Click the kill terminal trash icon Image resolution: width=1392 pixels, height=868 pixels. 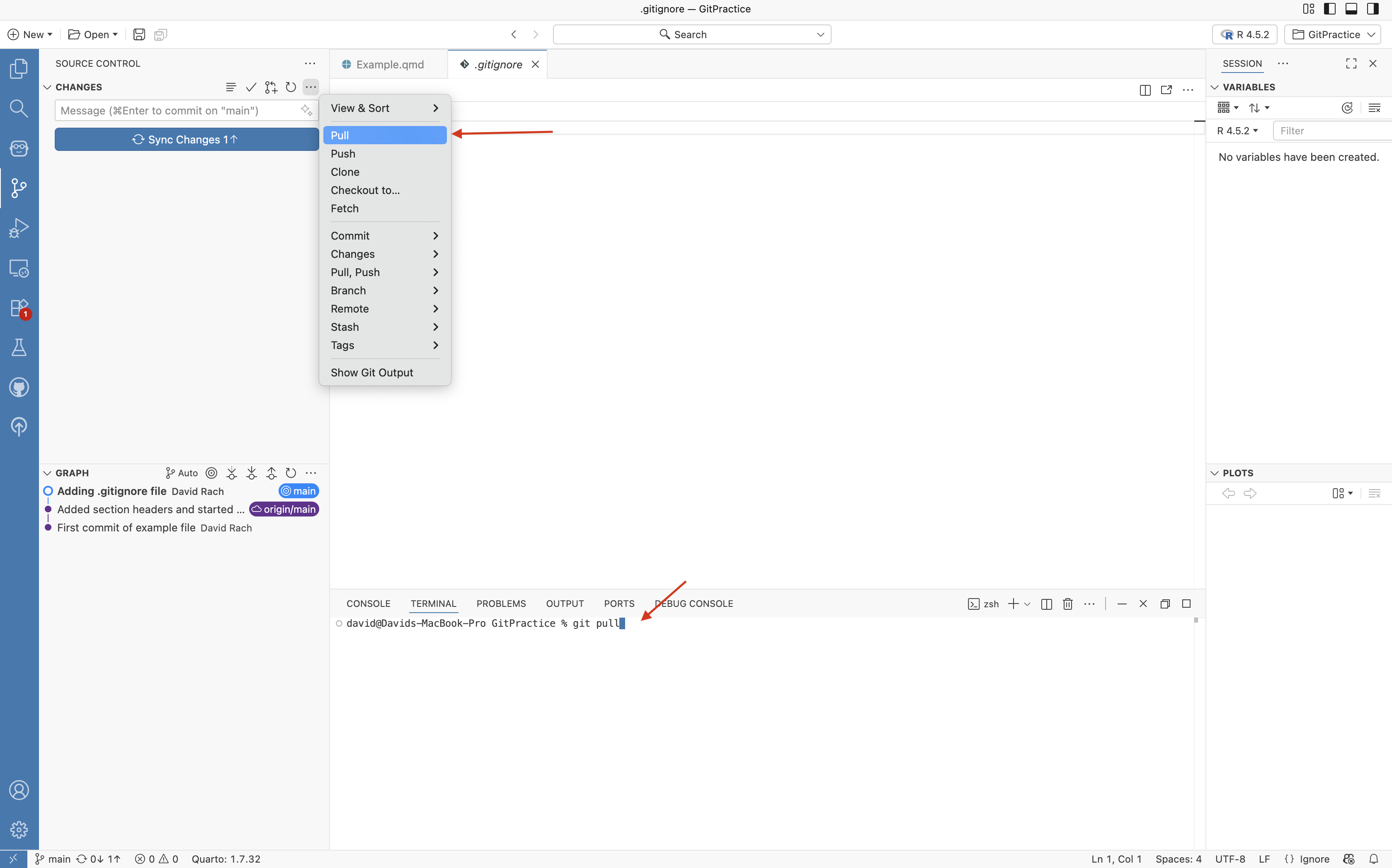click(x=1068, y=604)
